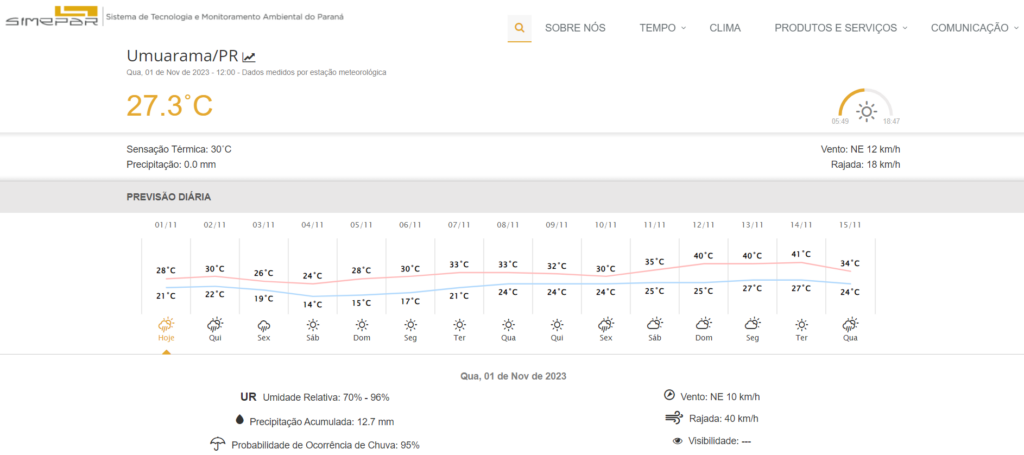Click the eye Visibilidade icon
This screenshot has width=1024, height=455.
[677, 441]
